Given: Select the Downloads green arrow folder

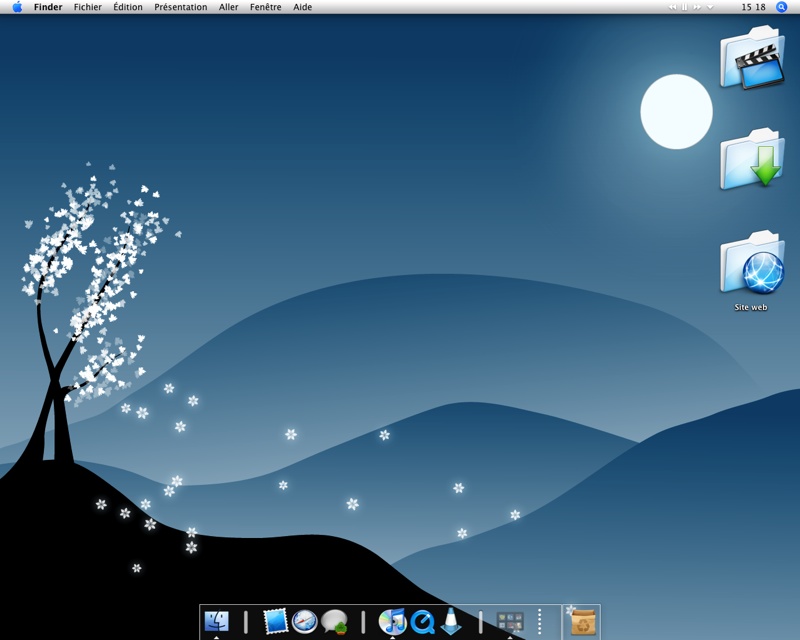Looking at the screenshot, I should (752, 159).
